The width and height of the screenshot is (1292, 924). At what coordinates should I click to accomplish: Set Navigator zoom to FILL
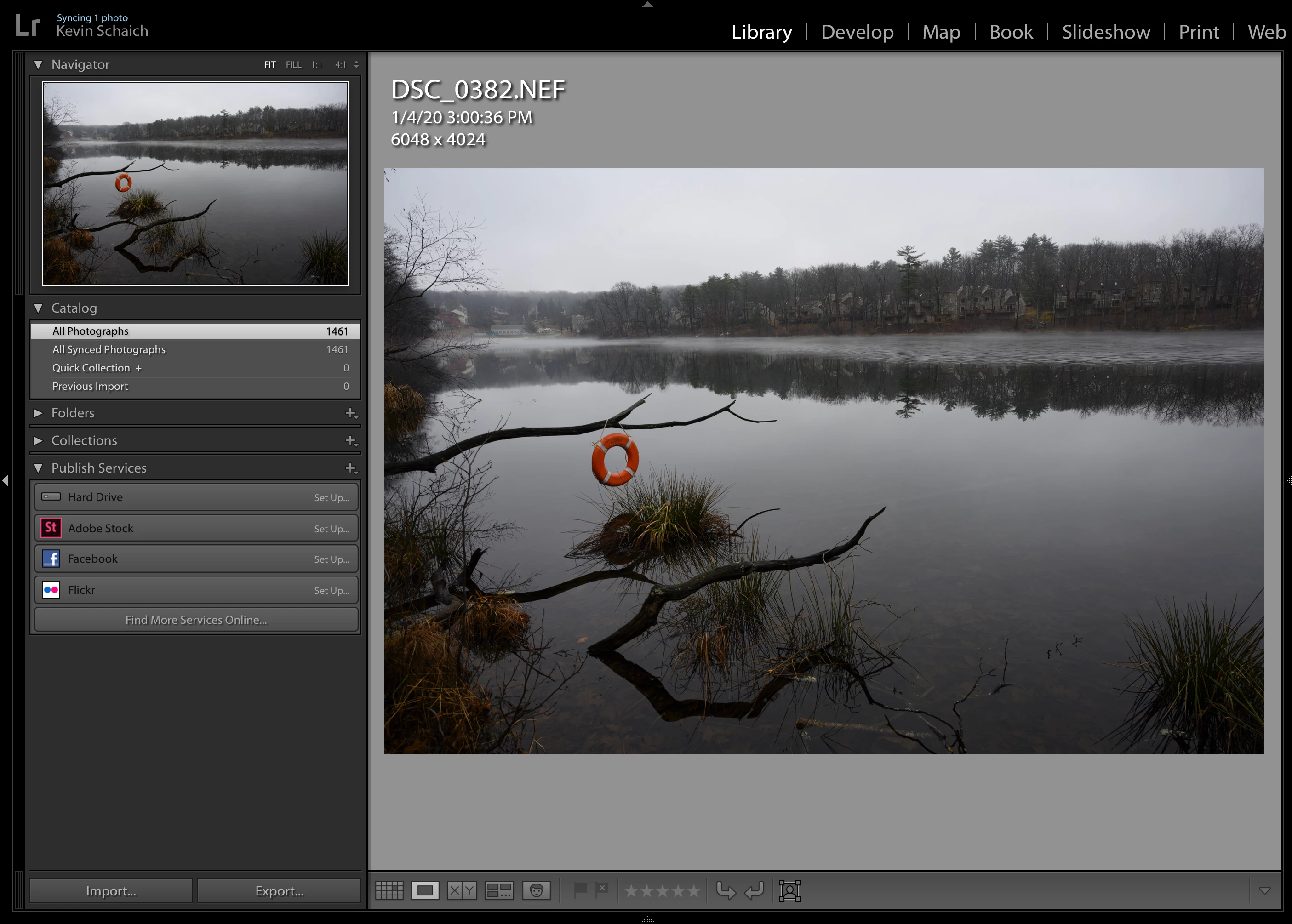click(293, 65)
